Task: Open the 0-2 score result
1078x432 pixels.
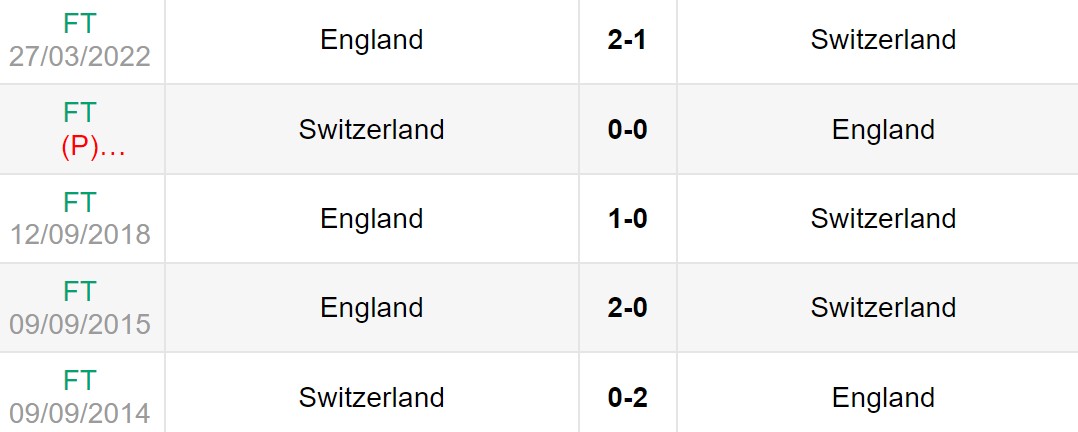Action: click(x=628, y=398)
